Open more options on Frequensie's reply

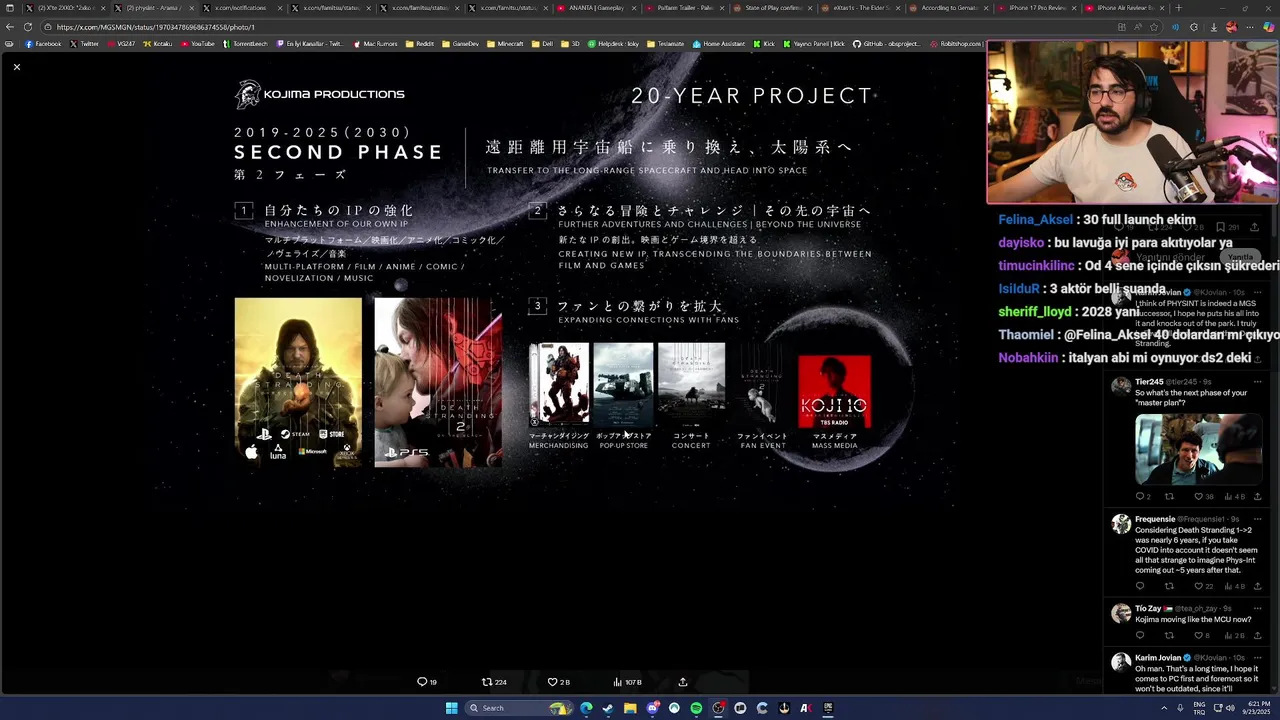coord(1257,519)
